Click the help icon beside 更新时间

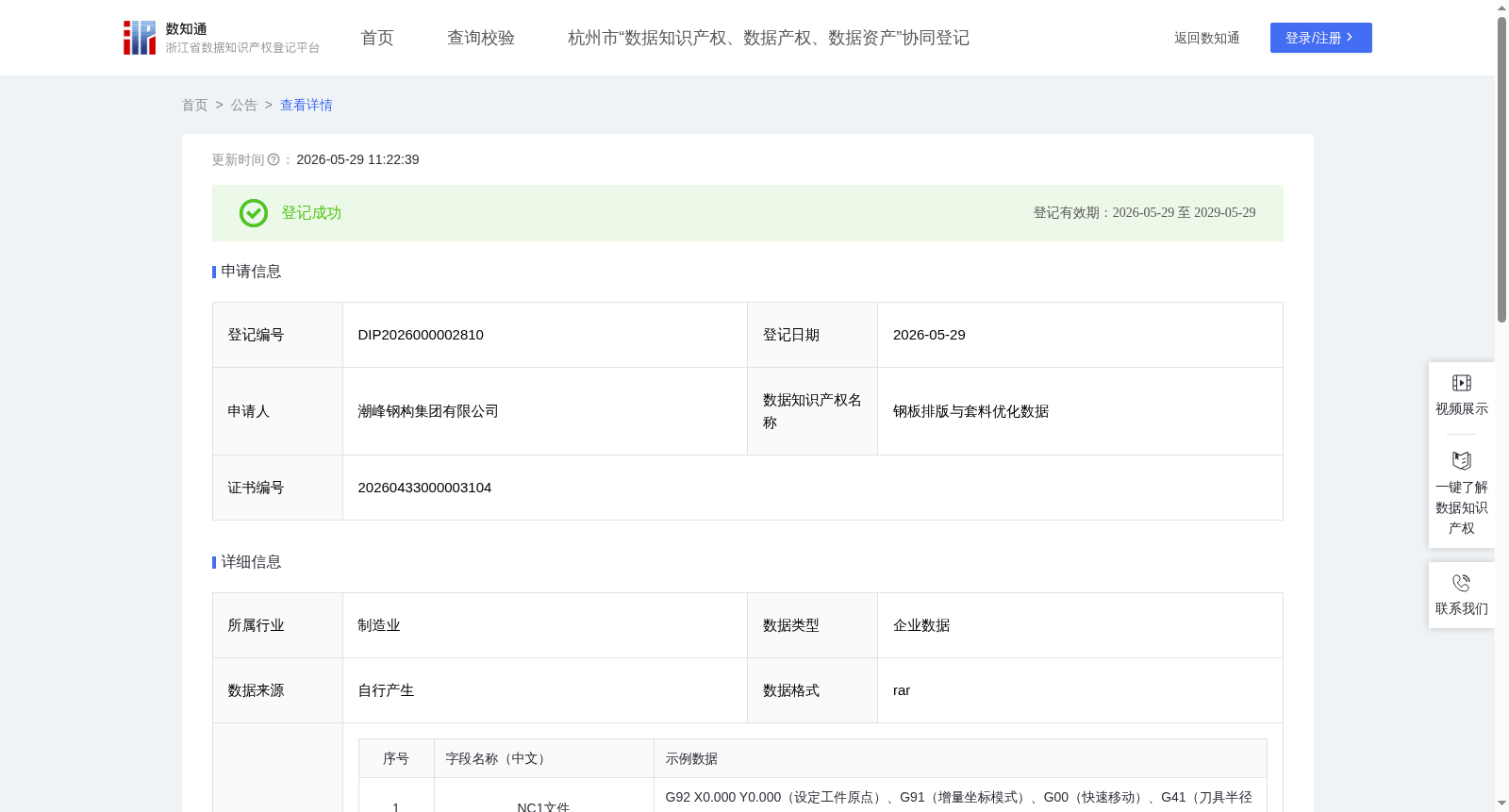(274, 160)
